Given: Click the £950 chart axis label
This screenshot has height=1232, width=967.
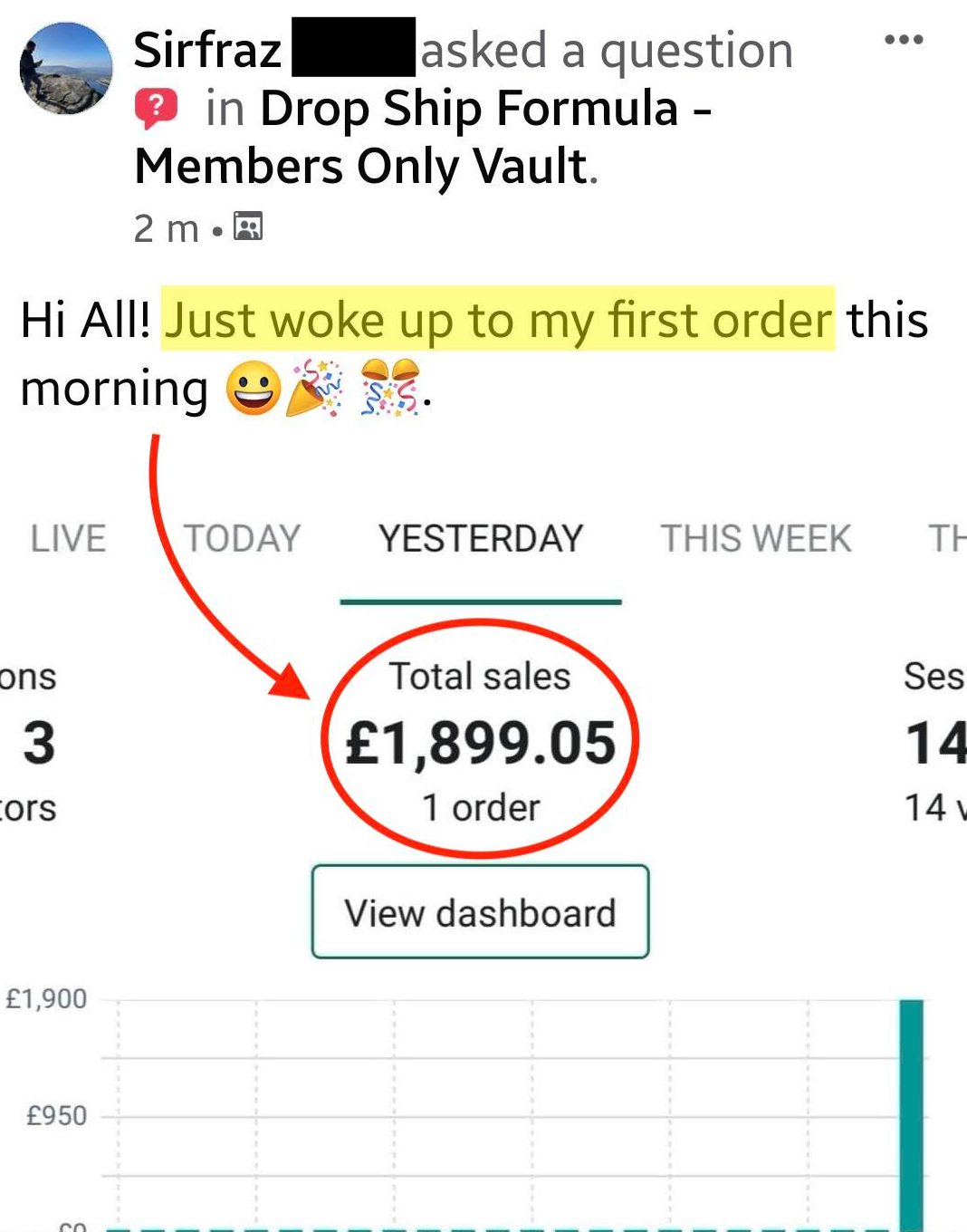Looking at the screenshot, I should (x=56, y=1115).
